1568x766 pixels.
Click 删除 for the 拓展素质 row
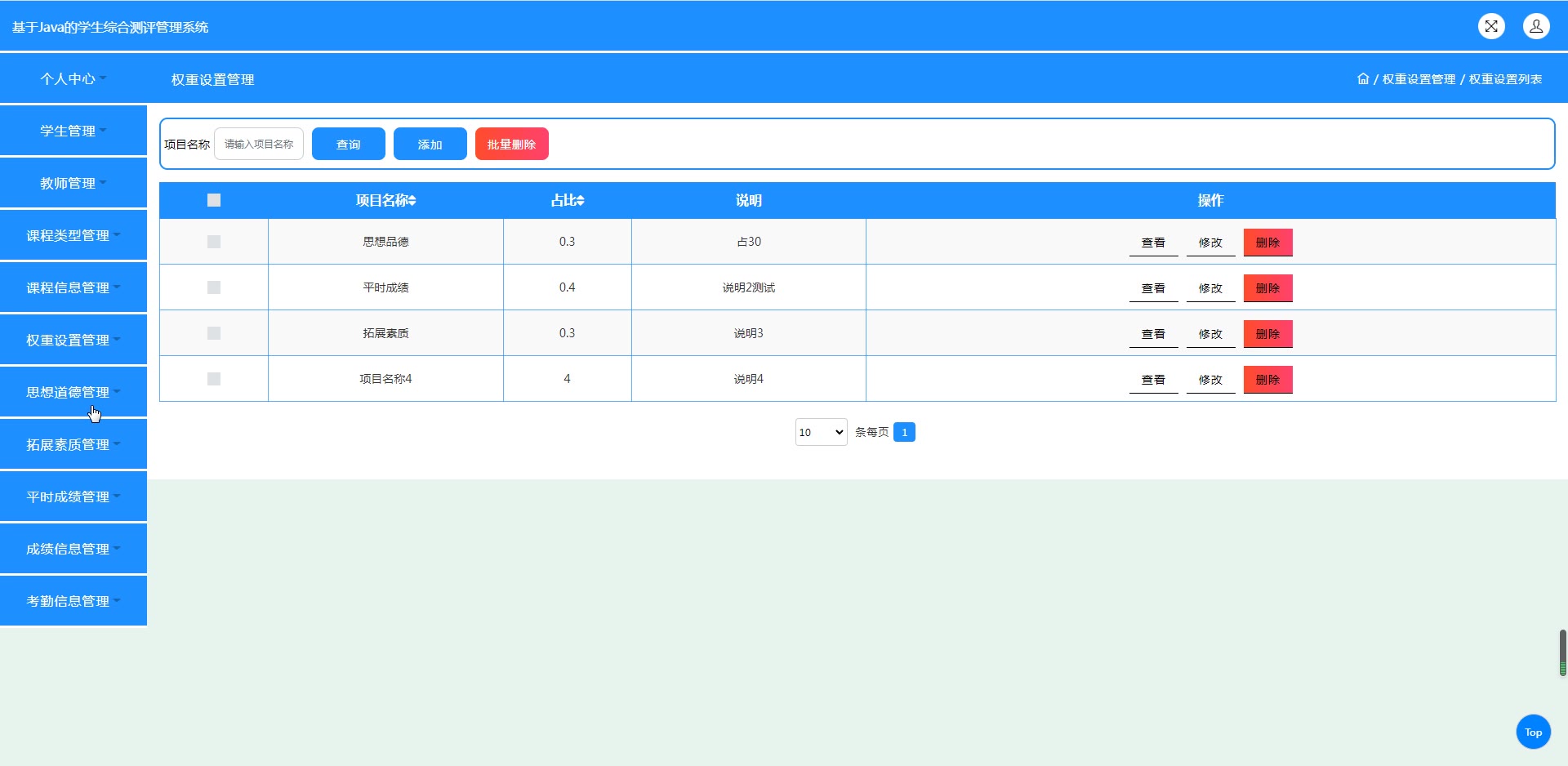tap(1267, 334)
